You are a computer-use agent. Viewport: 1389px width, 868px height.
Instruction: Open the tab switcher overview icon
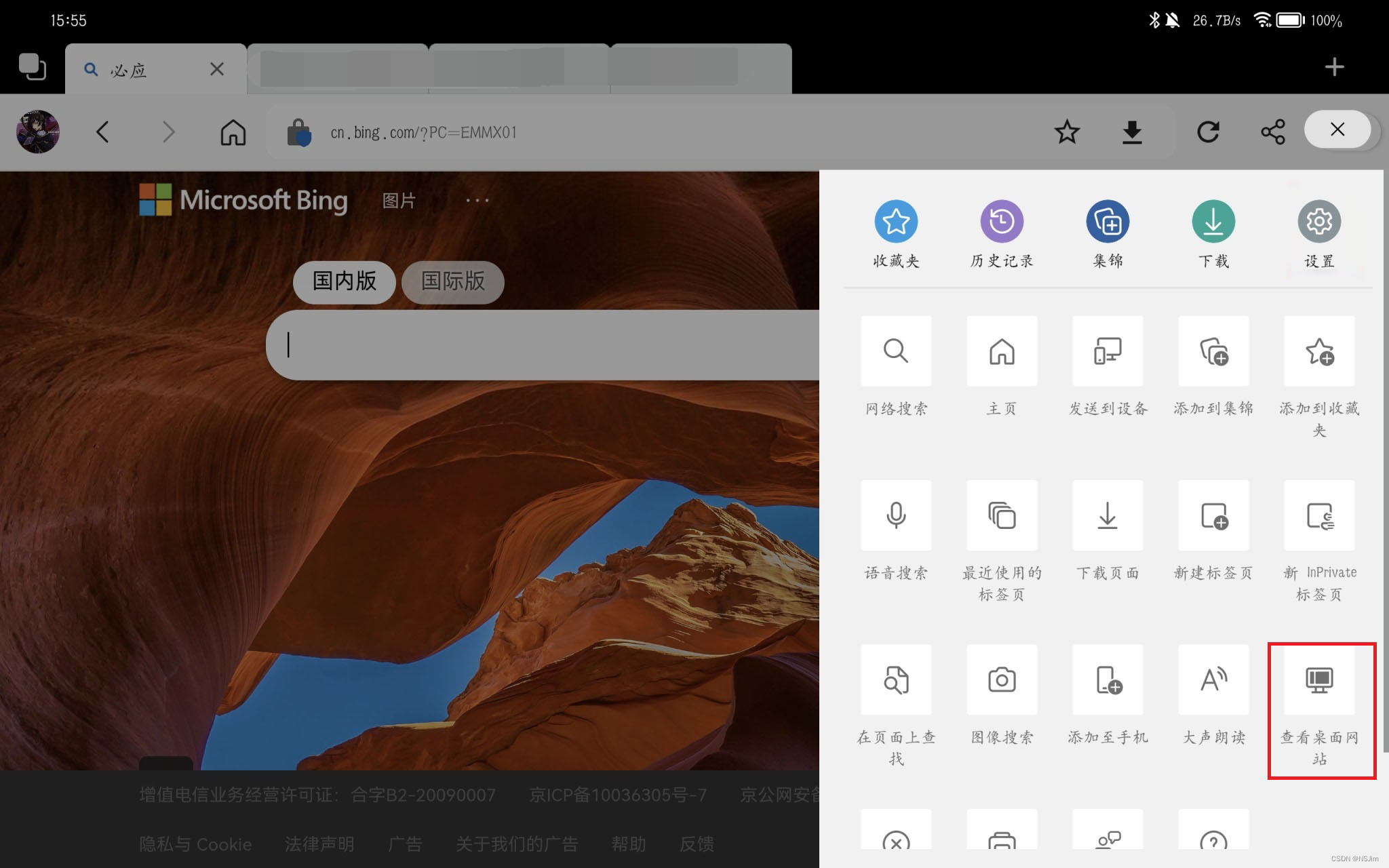32,67
